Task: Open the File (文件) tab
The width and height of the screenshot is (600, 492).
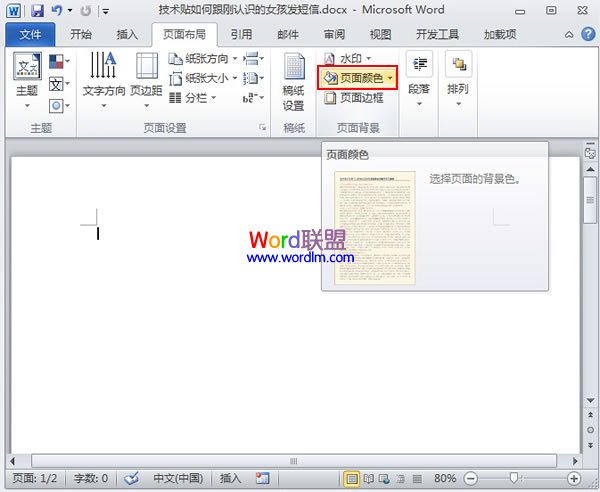Action: [30, 35]
